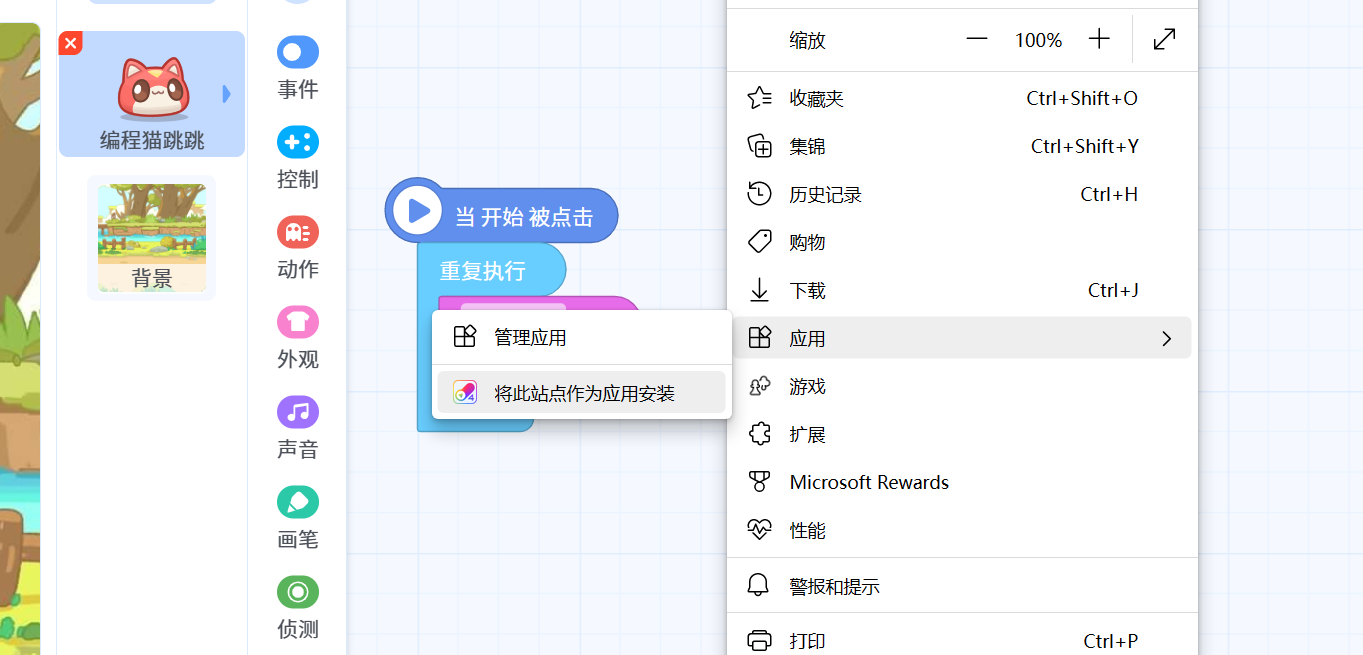Expand sprite options arrow beside 编程猫跳跳
The image size is (1363, 655).
click(227, 94)
